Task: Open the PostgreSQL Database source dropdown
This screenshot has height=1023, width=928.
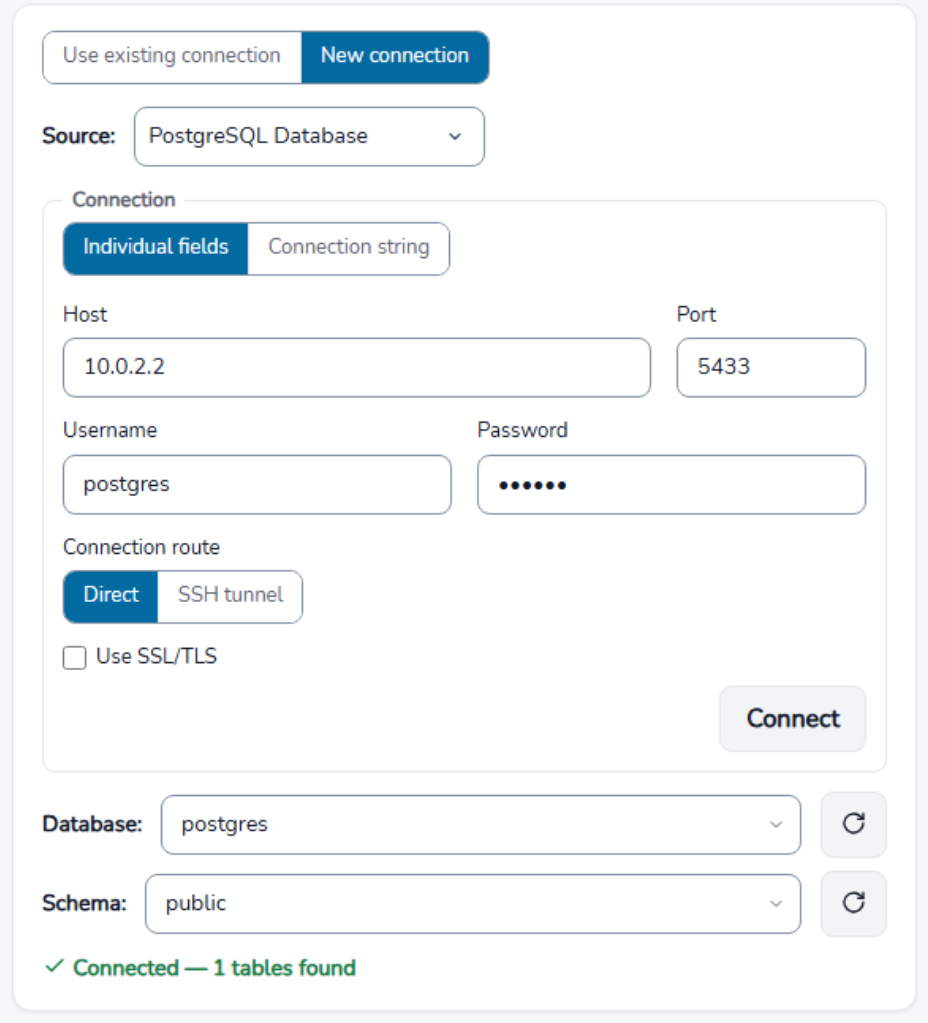Action: (x=309, y=136)
